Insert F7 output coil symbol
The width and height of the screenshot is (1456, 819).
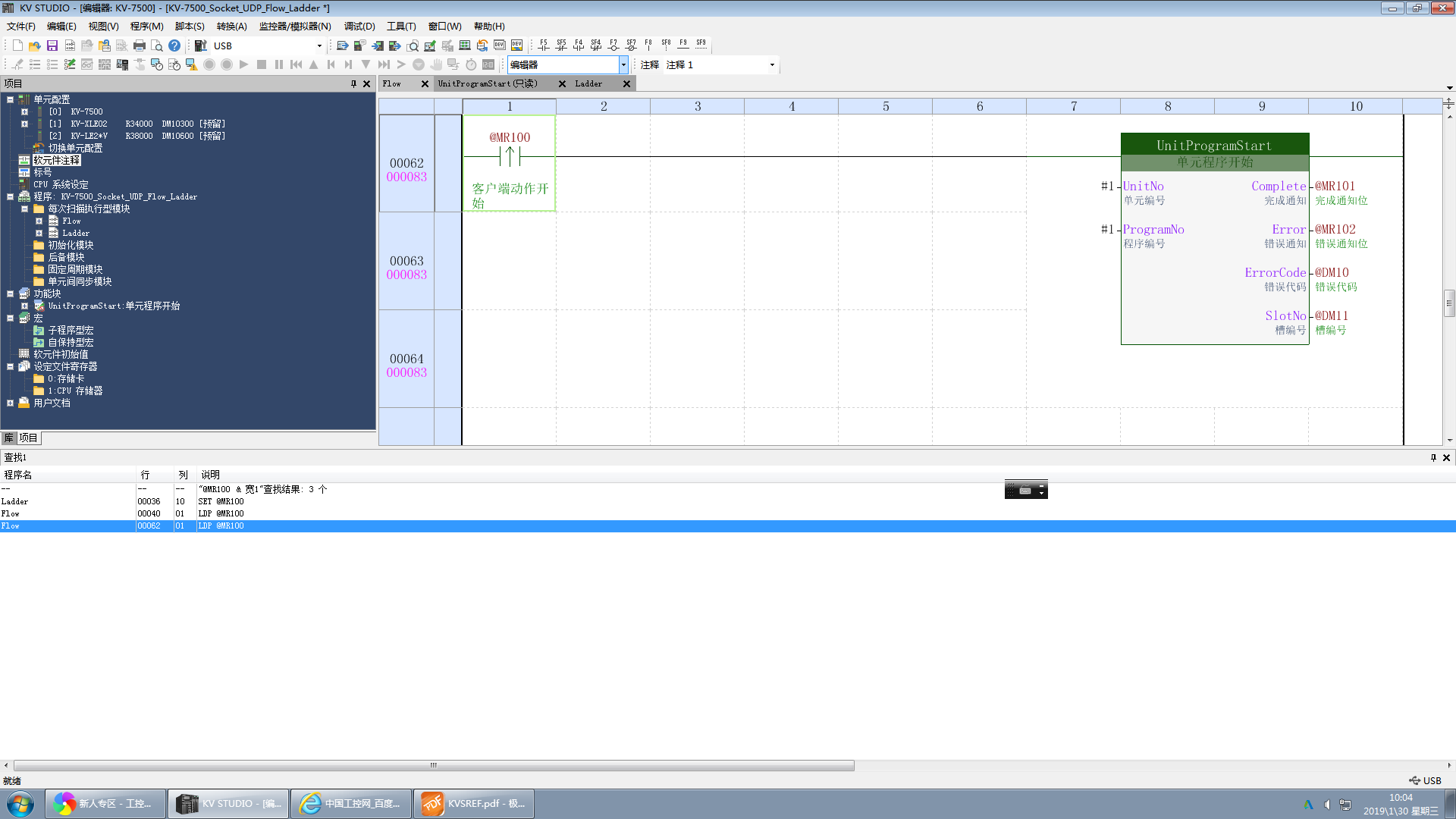click(x=613, y=45)
